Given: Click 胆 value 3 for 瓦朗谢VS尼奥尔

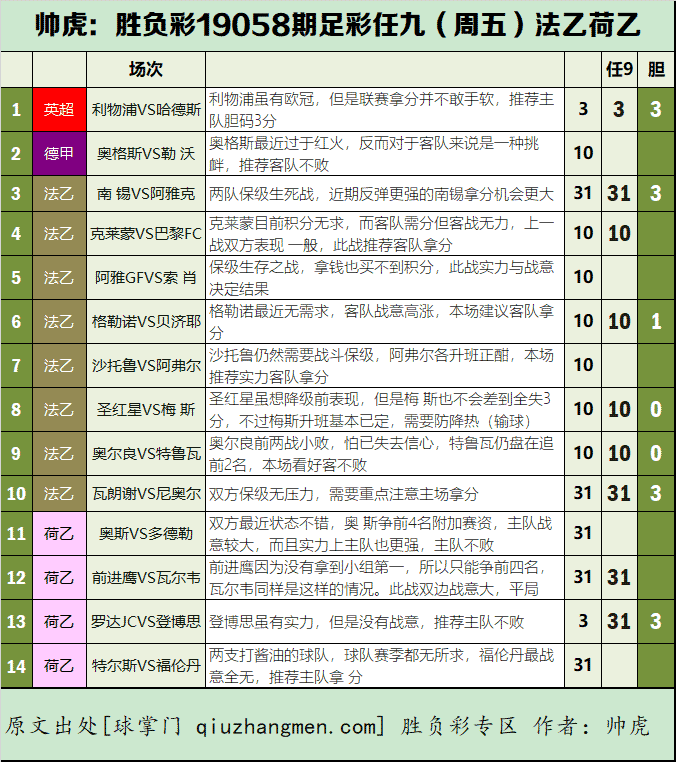Looking at the screenshot, I should pos(656,494).
